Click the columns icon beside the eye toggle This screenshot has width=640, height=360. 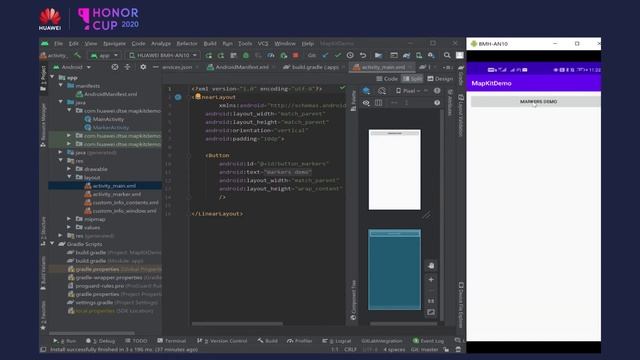tap(379, 103)
